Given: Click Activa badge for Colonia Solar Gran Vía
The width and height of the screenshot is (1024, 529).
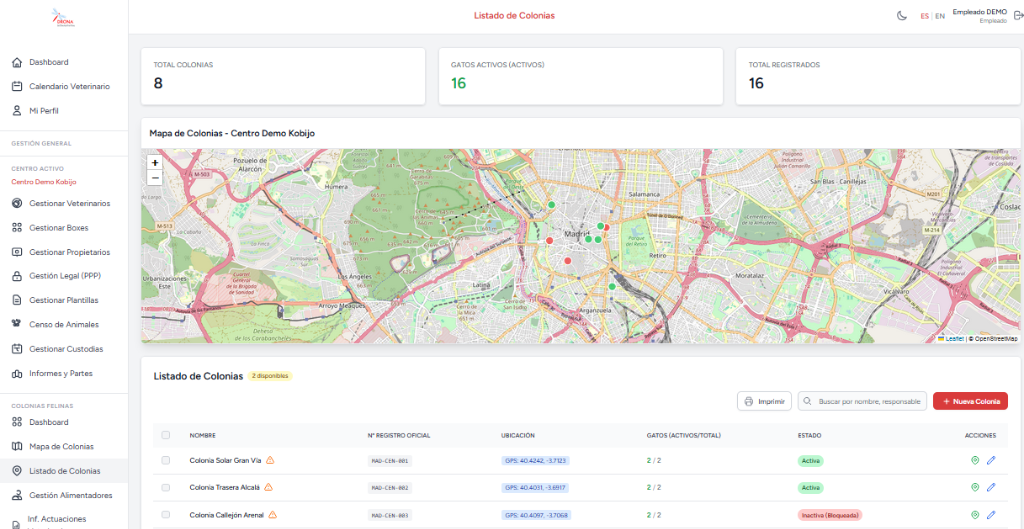Looking at the screenshot, I should tap(810, 460).
